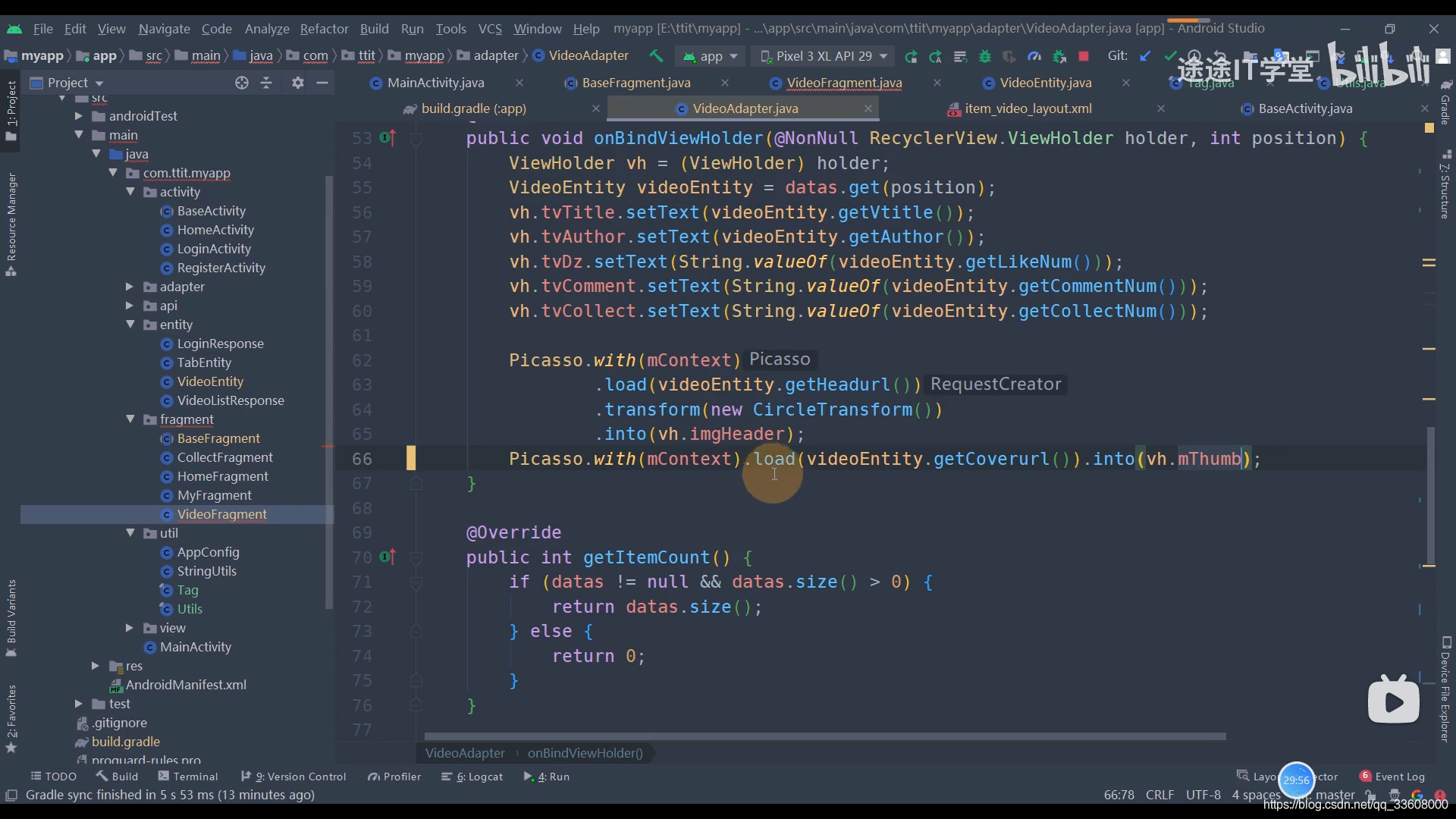Open the Device File Explorer side tab

click(1445, 689)
